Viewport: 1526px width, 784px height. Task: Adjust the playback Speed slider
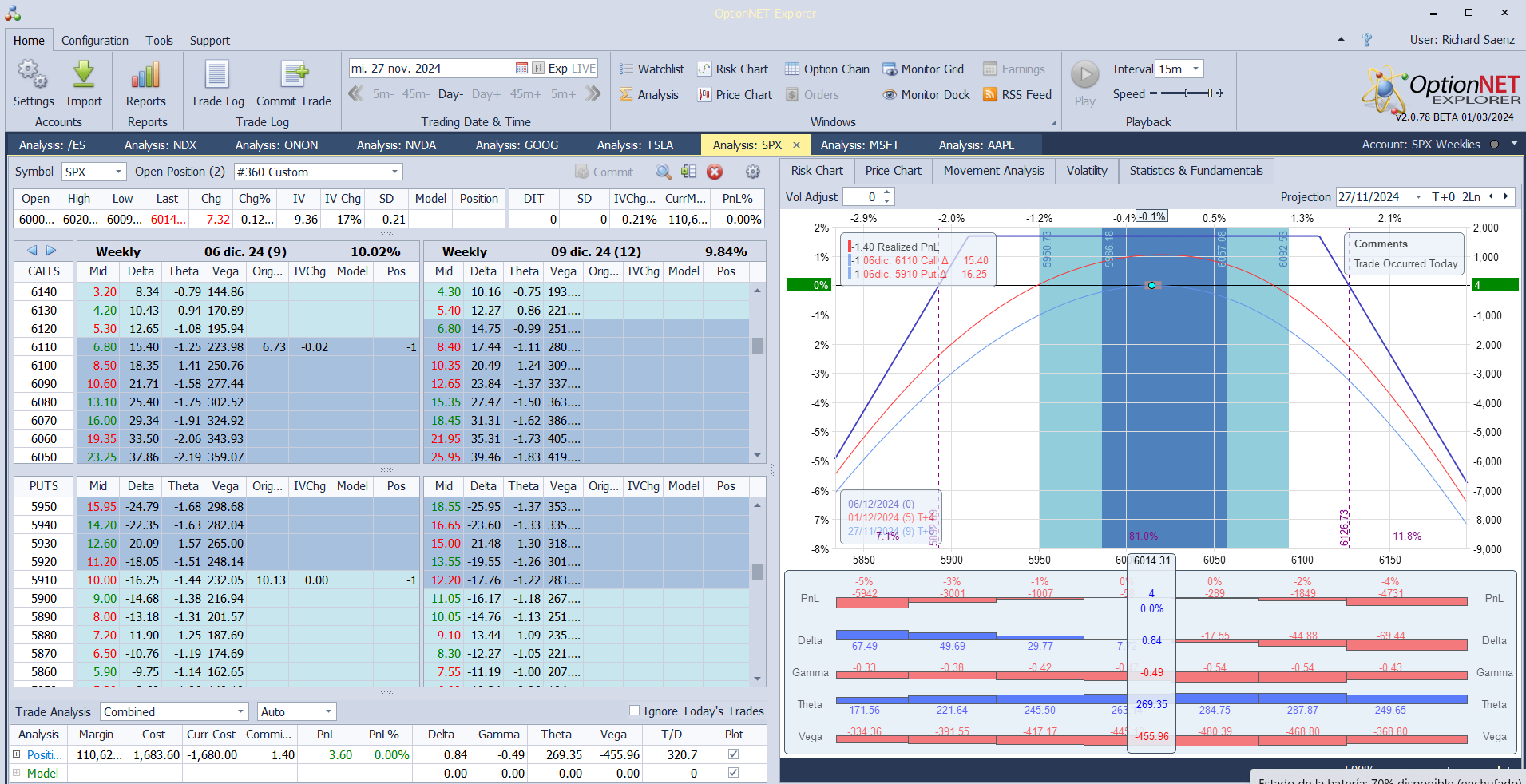coord(1187,93)
